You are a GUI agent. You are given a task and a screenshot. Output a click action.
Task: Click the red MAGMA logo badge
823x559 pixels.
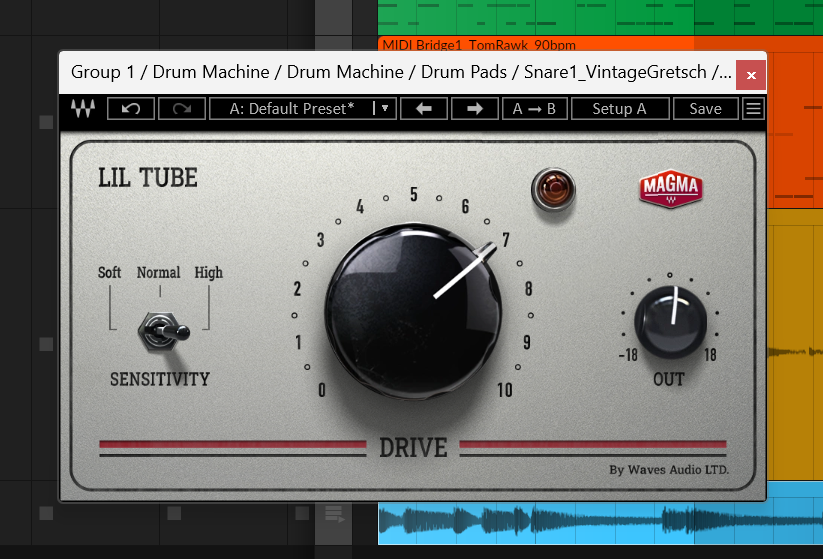click(x=671, y=189)
